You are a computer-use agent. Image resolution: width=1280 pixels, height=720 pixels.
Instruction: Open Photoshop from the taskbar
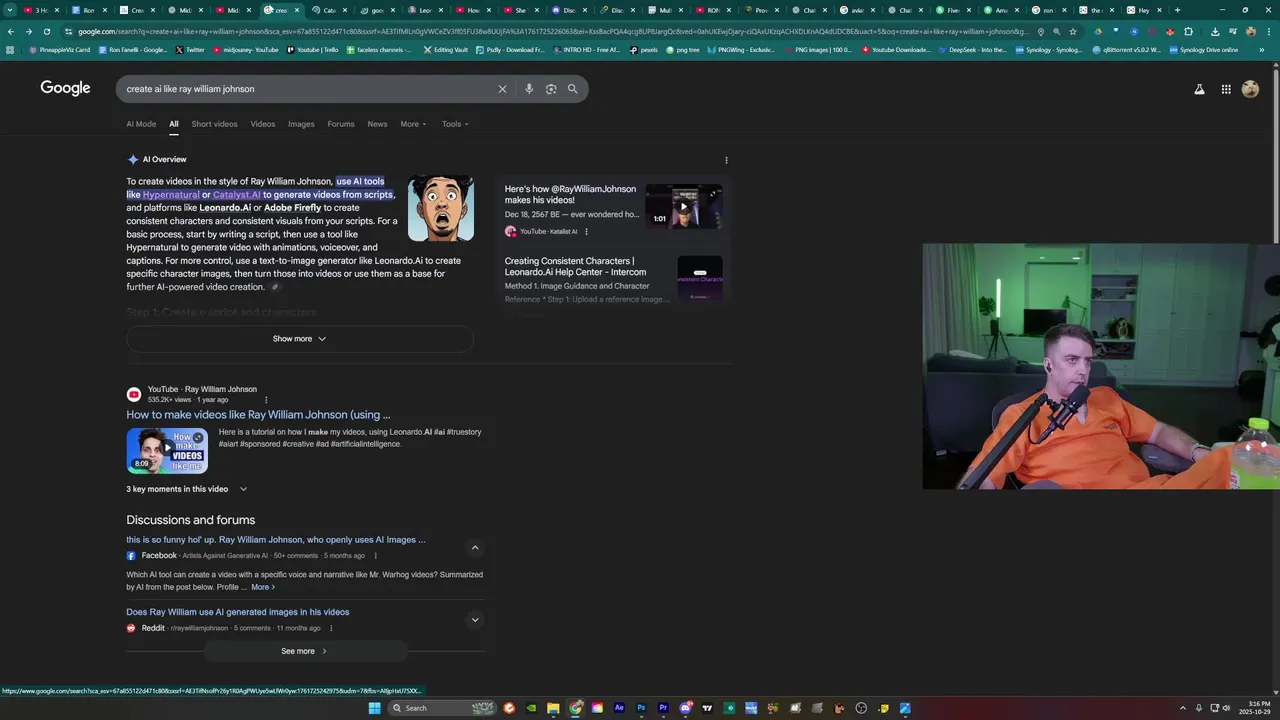tap(641, 708)
